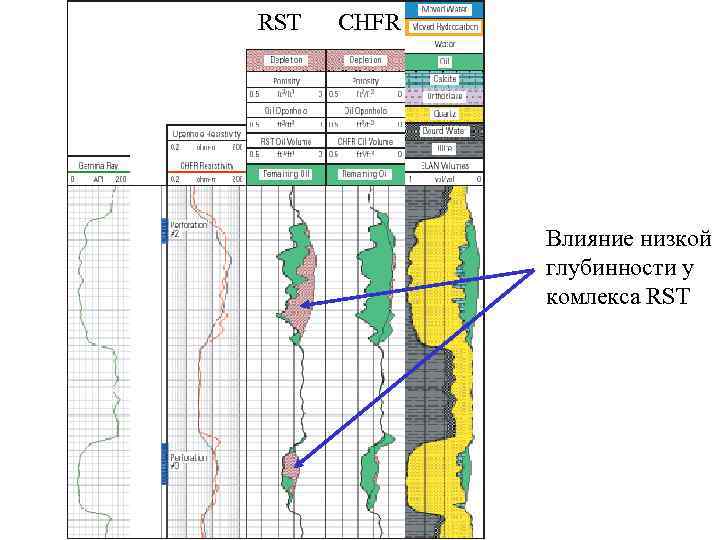
Task: Select the Orthoclase legend swatch
Action: click(x=444, y=96)
